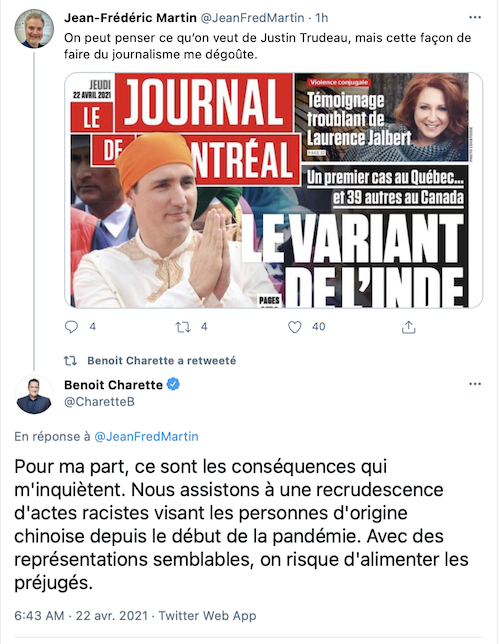500x644 pixels.
Task: Open the Journal de Montréal cover image
Action: click(274, 190)
